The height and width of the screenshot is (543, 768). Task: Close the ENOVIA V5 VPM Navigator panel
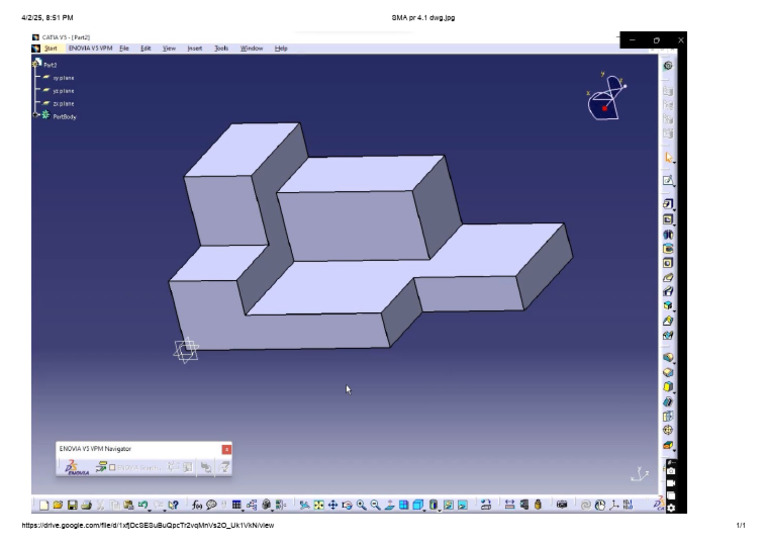(x=226, y=449)
